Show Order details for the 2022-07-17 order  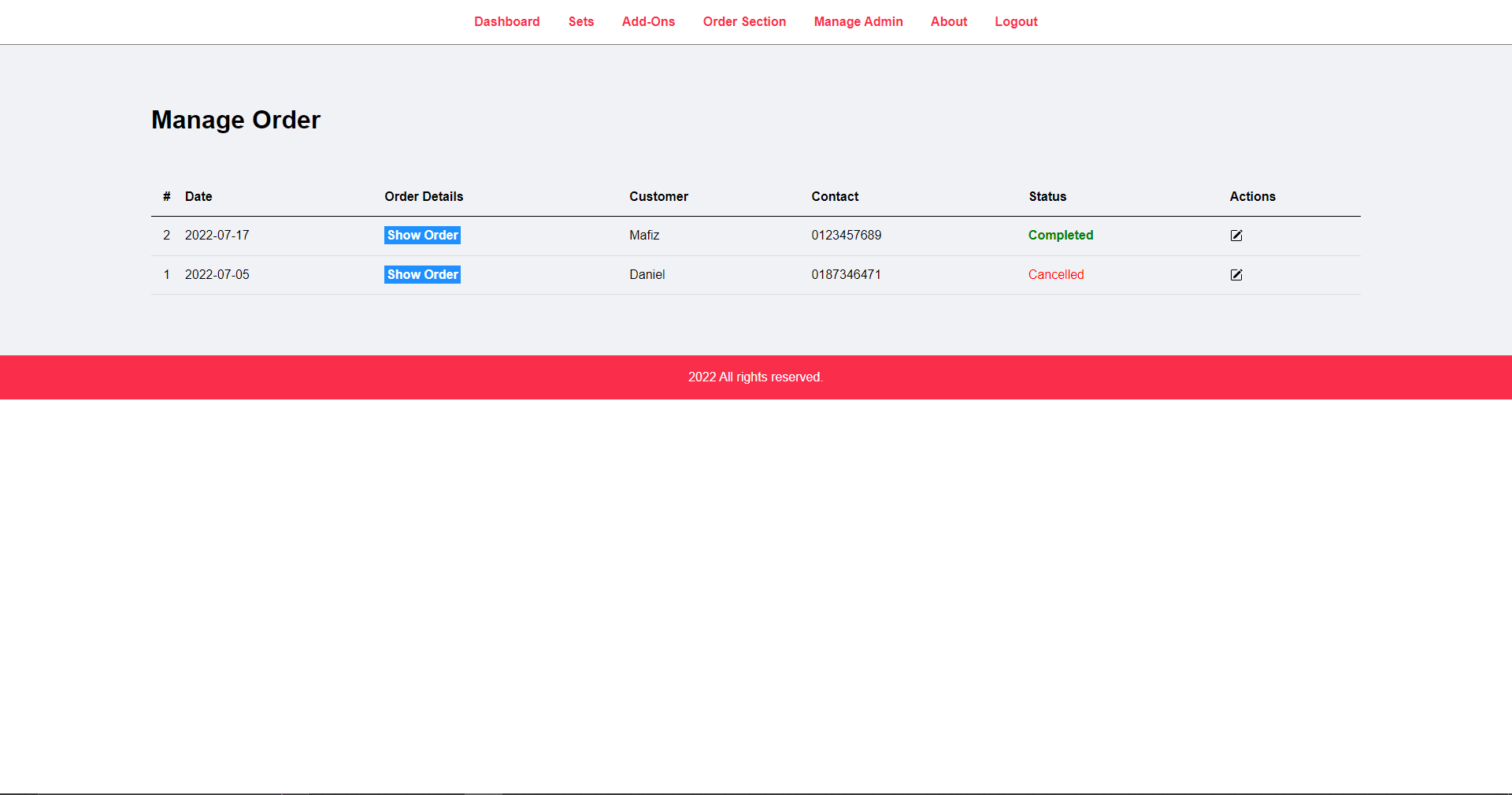[422, 236]
